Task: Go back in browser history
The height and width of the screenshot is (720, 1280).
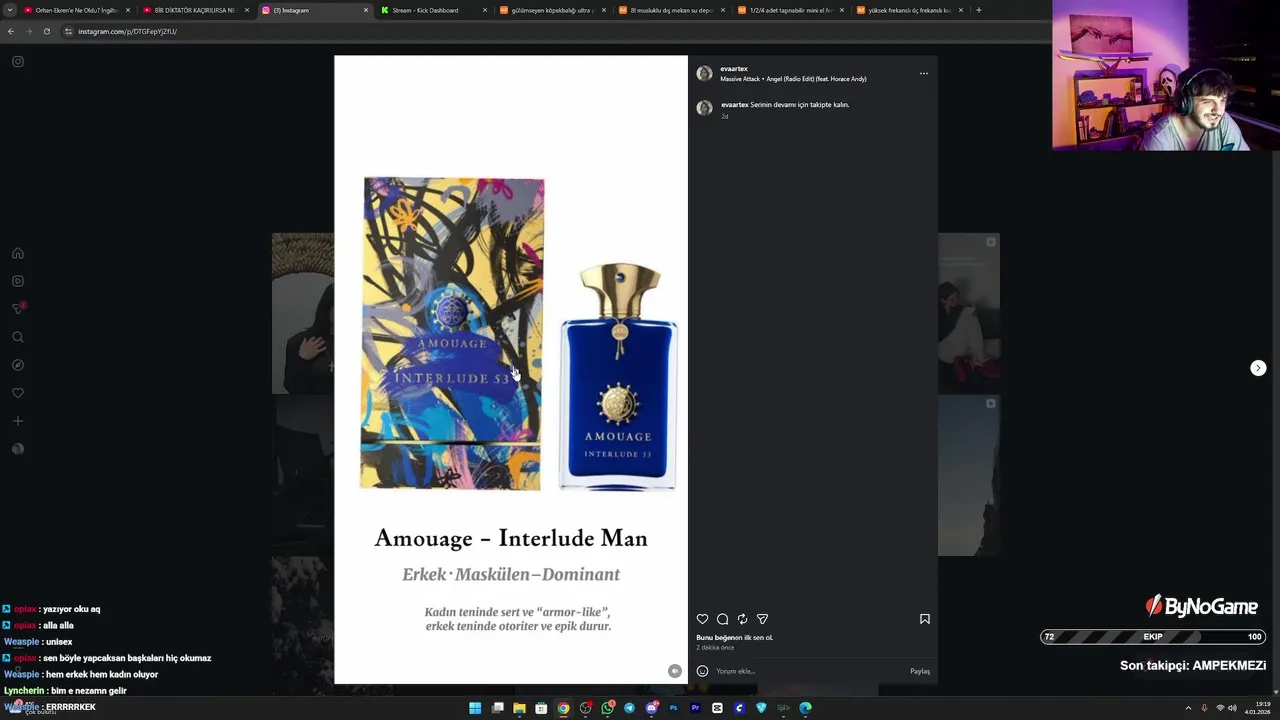Action: pyautogui.click(x=11, y=31)
